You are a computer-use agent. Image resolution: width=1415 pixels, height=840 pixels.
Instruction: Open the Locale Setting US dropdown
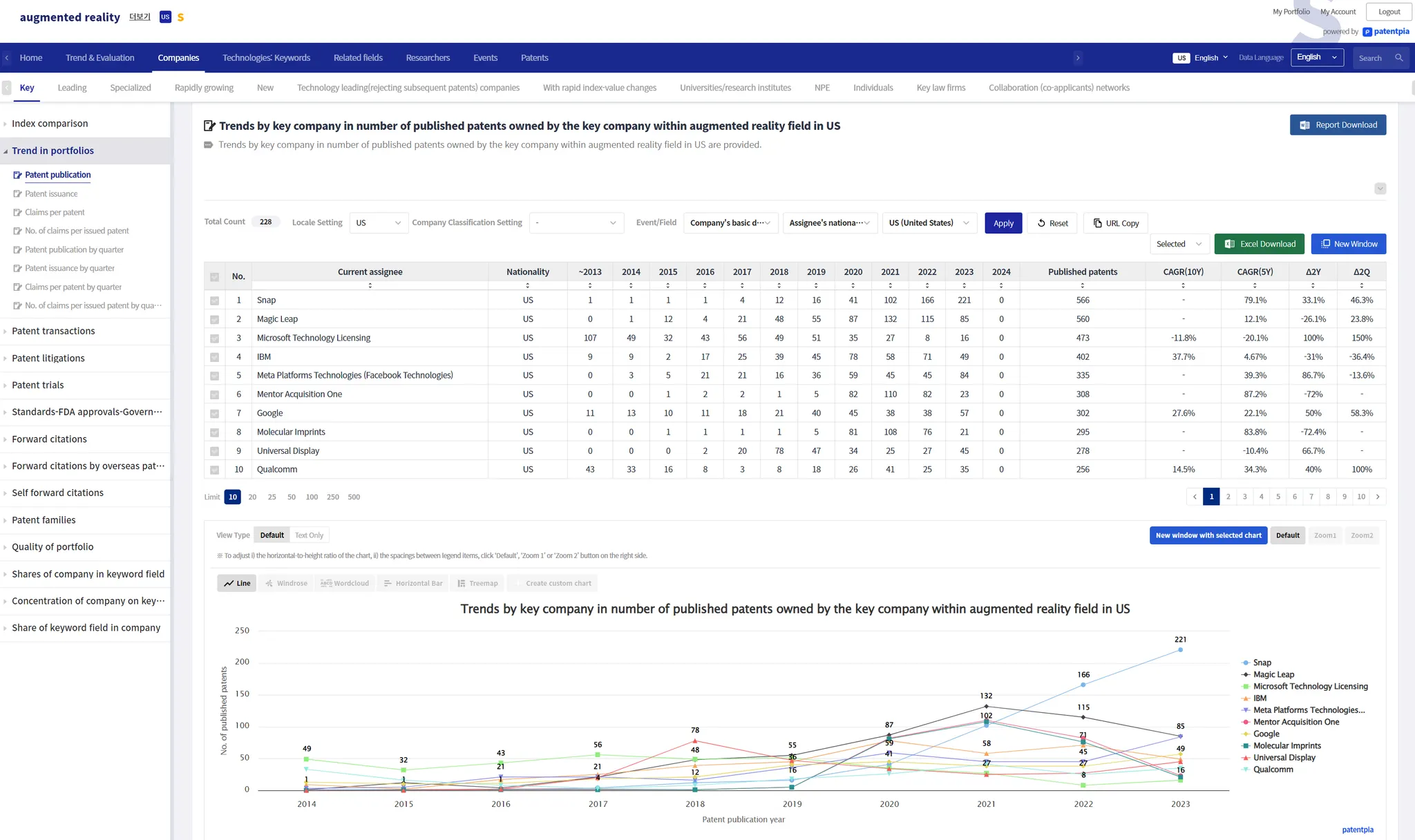tap(378, 223)
